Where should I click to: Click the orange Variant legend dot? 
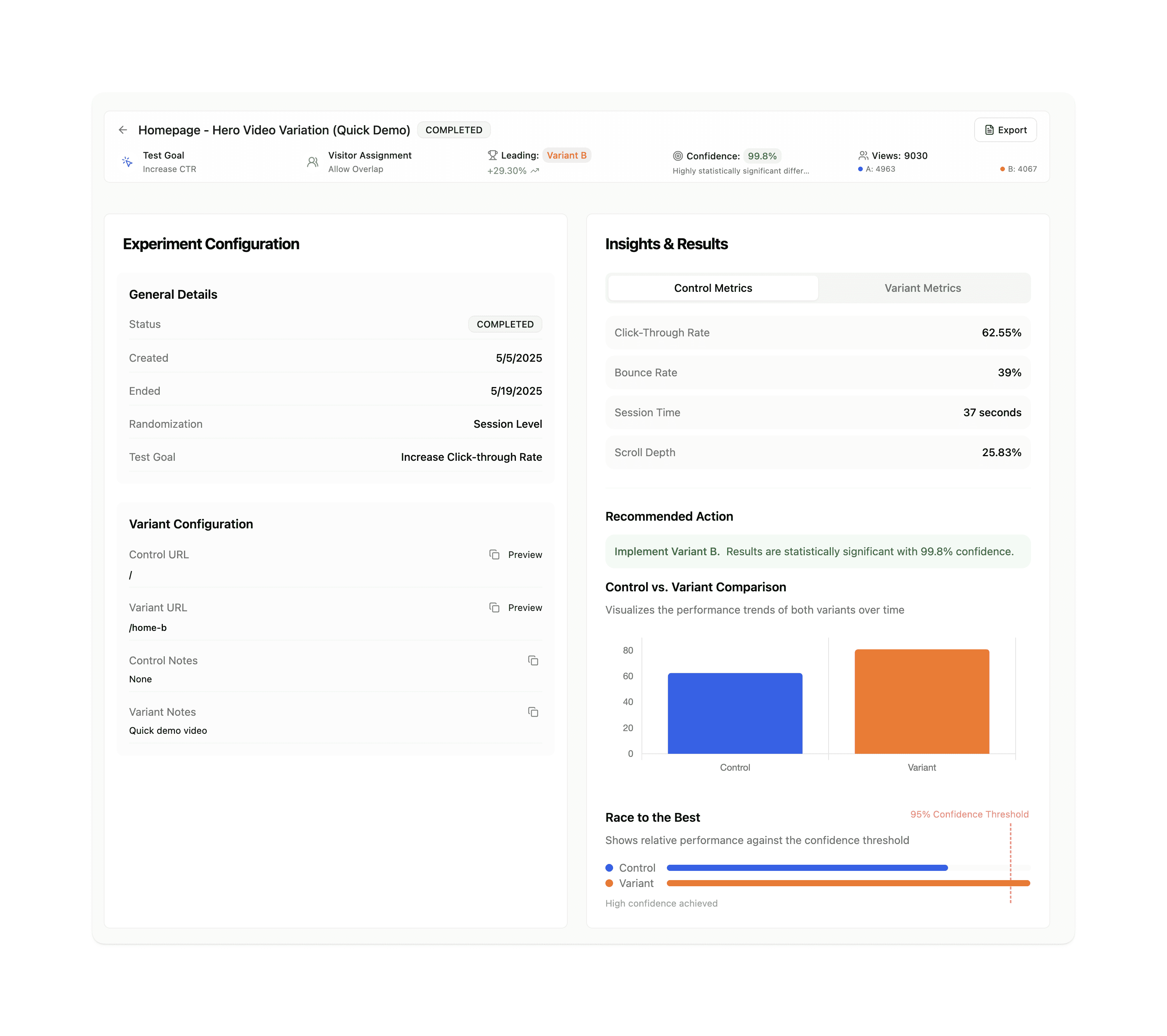coord(609,883)
